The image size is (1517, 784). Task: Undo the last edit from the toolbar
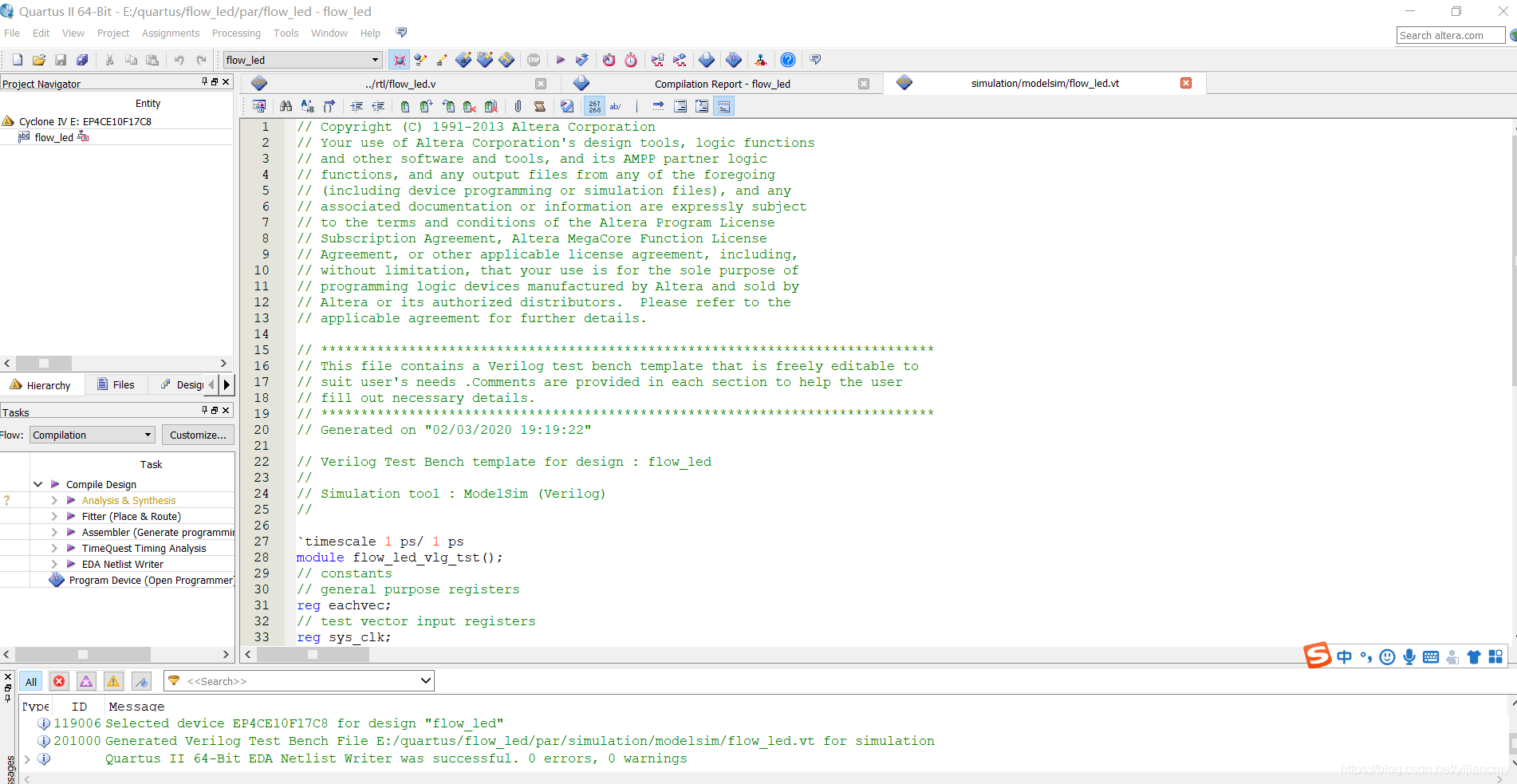tap(179, 60)
